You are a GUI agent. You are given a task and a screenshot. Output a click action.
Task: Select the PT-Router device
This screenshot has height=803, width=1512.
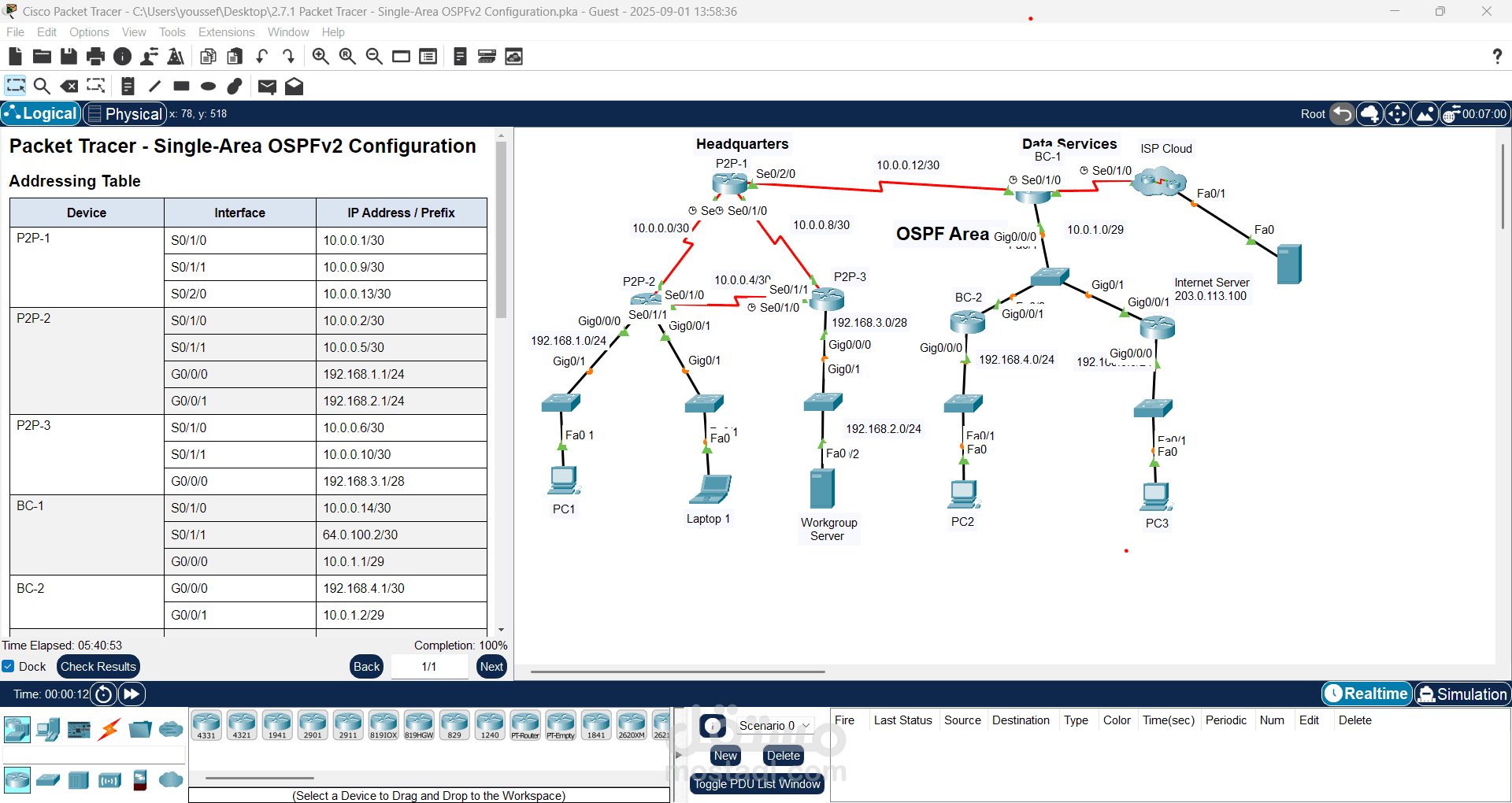[x=525, y=726]
